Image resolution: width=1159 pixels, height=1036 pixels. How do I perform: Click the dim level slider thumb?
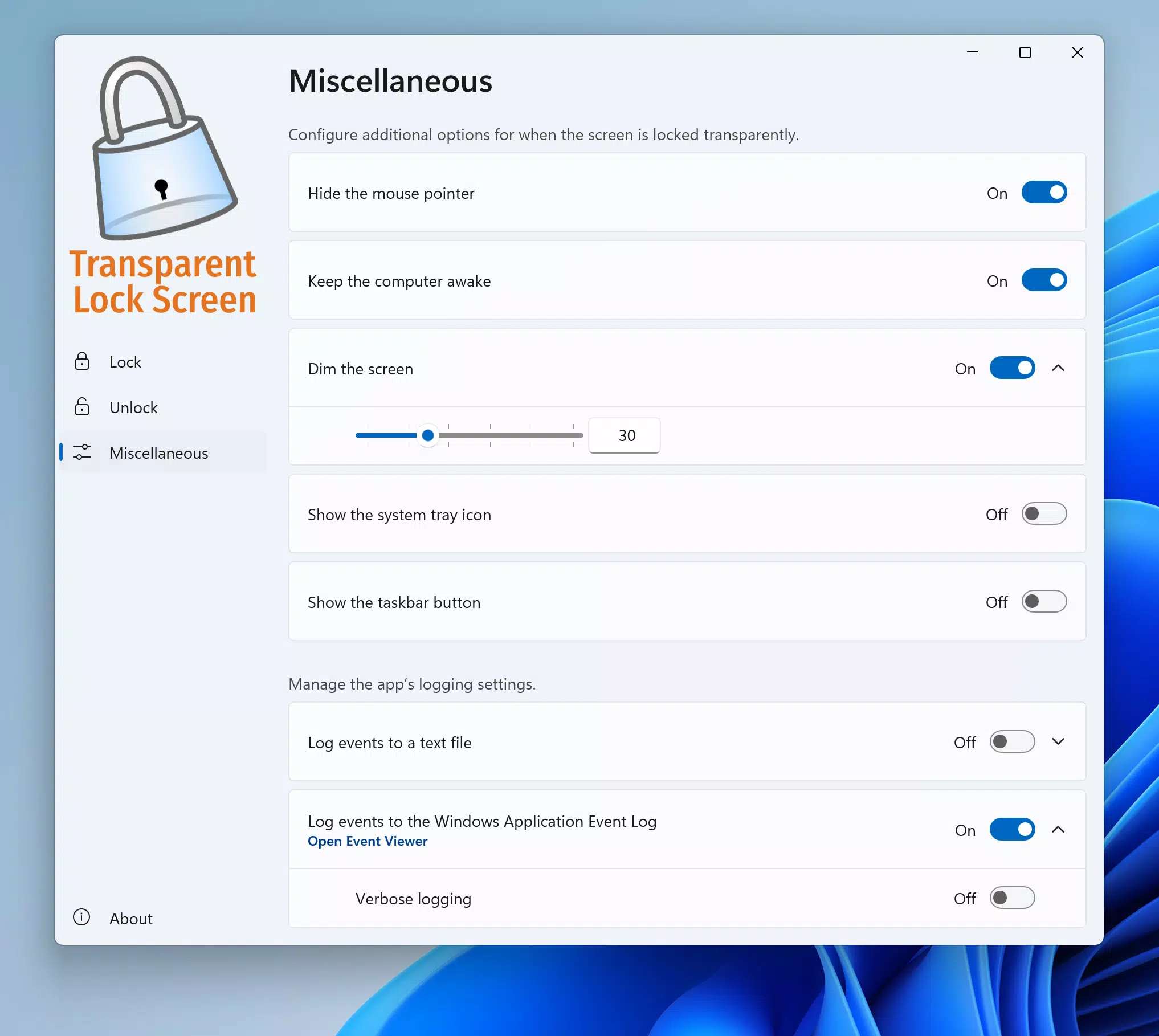428,435
